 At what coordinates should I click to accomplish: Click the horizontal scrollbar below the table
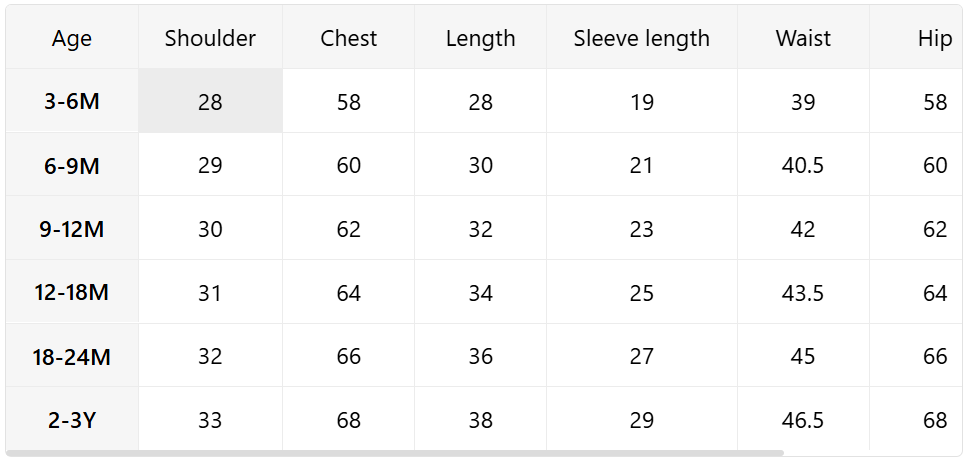pyautogui.click(x=394, y=453)
